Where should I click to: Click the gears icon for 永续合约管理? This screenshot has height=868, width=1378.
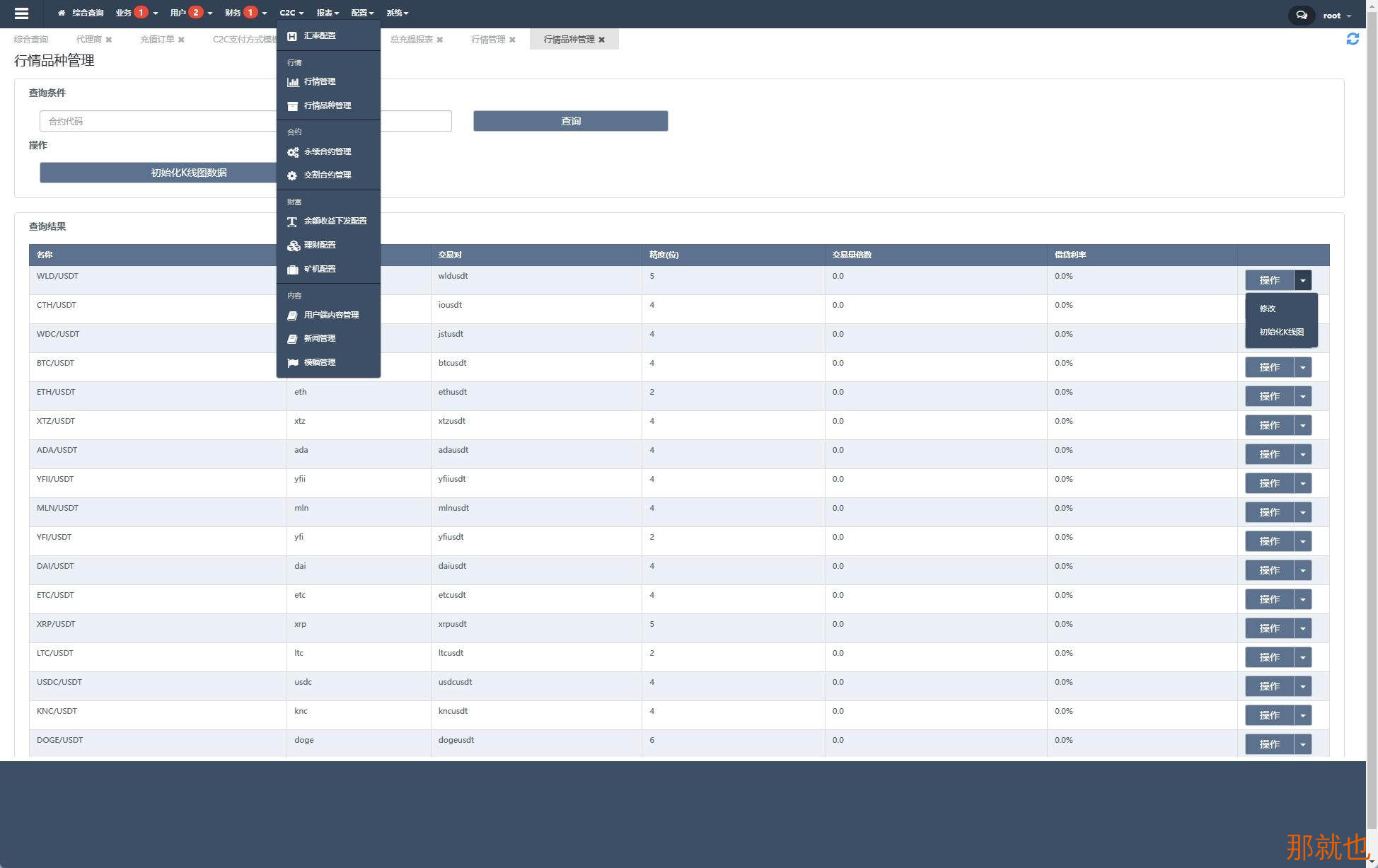[x=292, y=152]
